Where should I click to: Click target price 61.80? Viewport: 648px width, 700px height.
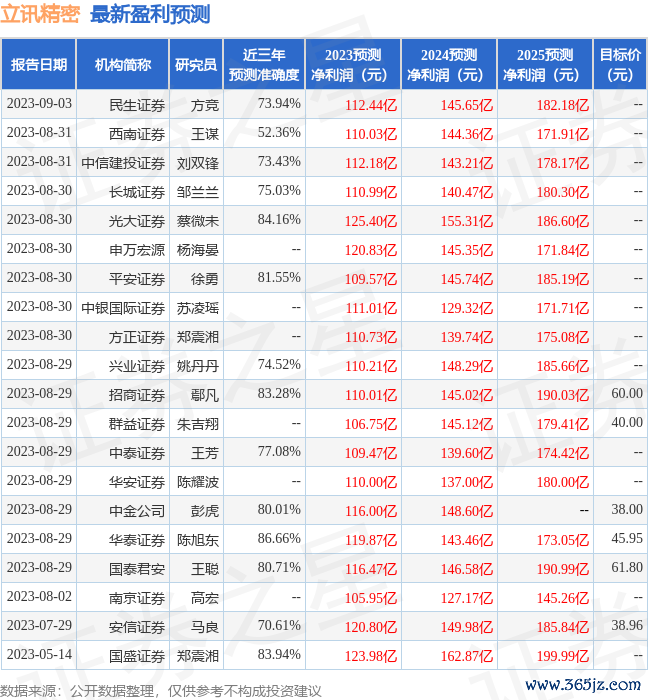627,567
